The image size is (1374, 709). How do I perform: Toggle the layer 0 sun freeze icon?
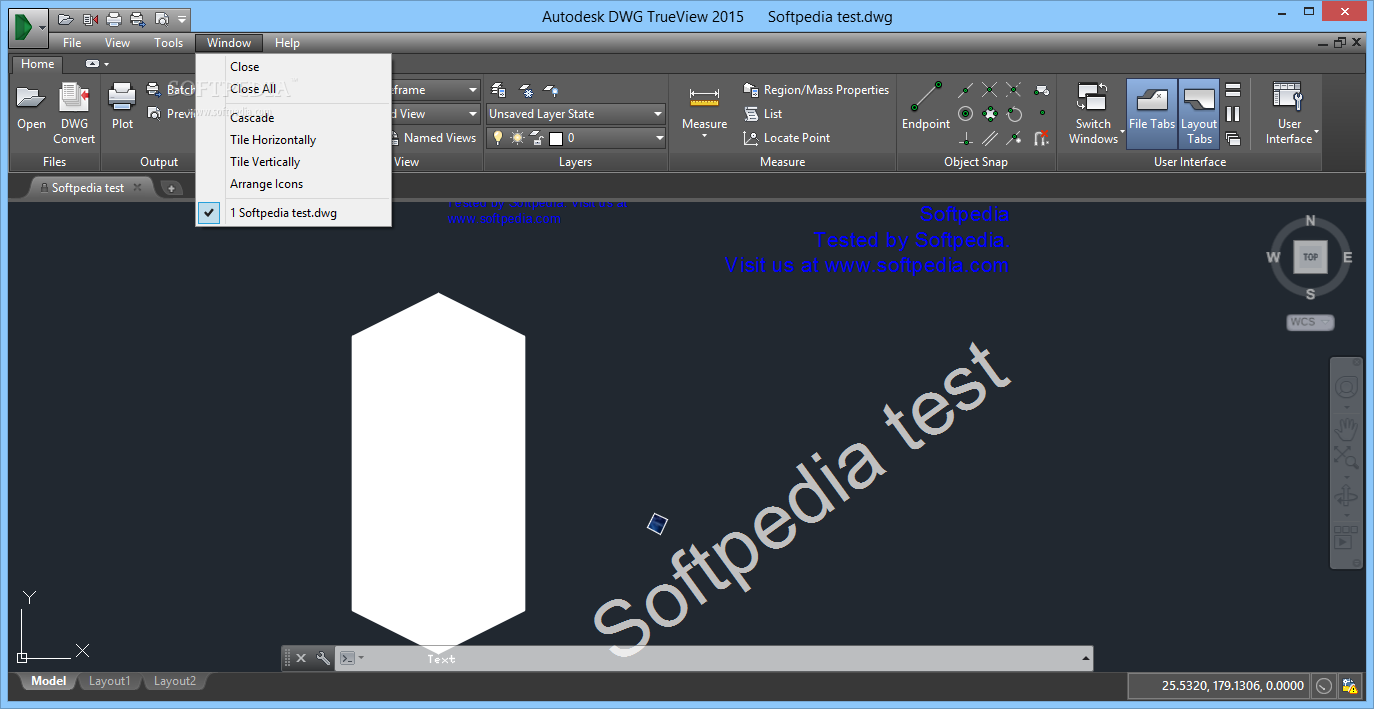point(518,138)
